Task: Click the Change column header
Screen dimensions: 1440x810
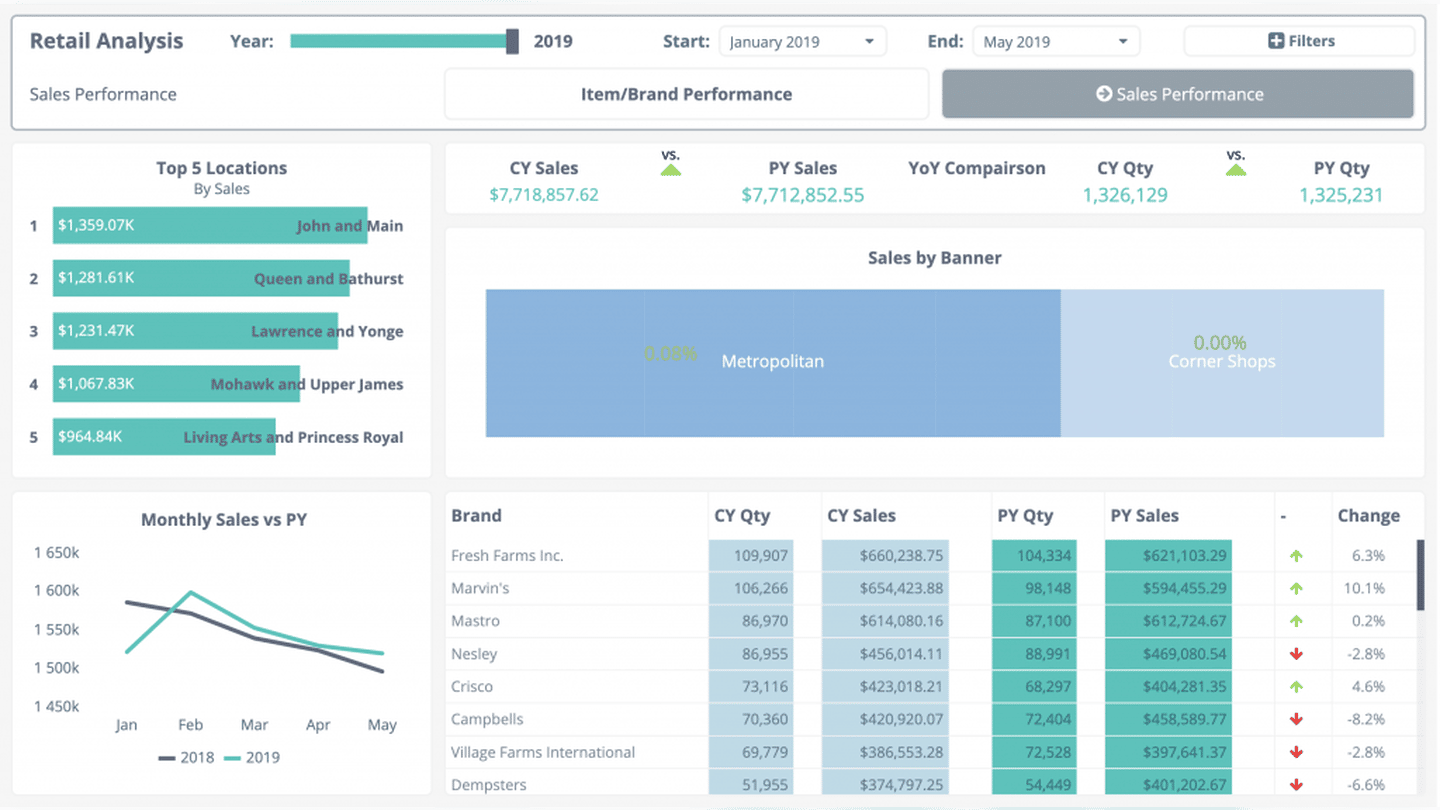Action: (x=1368, y=516)
